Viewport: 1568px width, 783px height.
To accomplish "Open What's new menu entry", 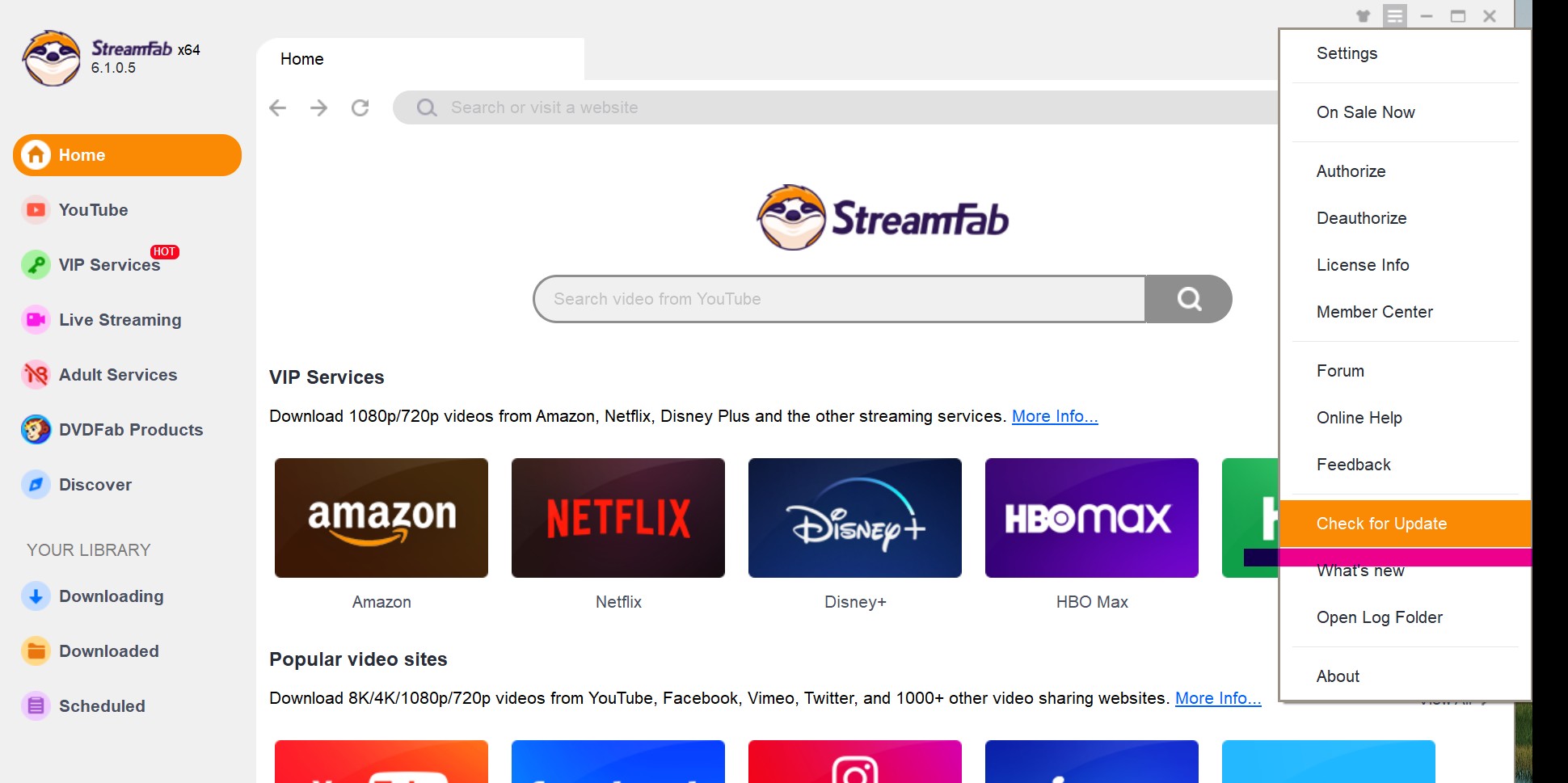I will point(1405,570).
